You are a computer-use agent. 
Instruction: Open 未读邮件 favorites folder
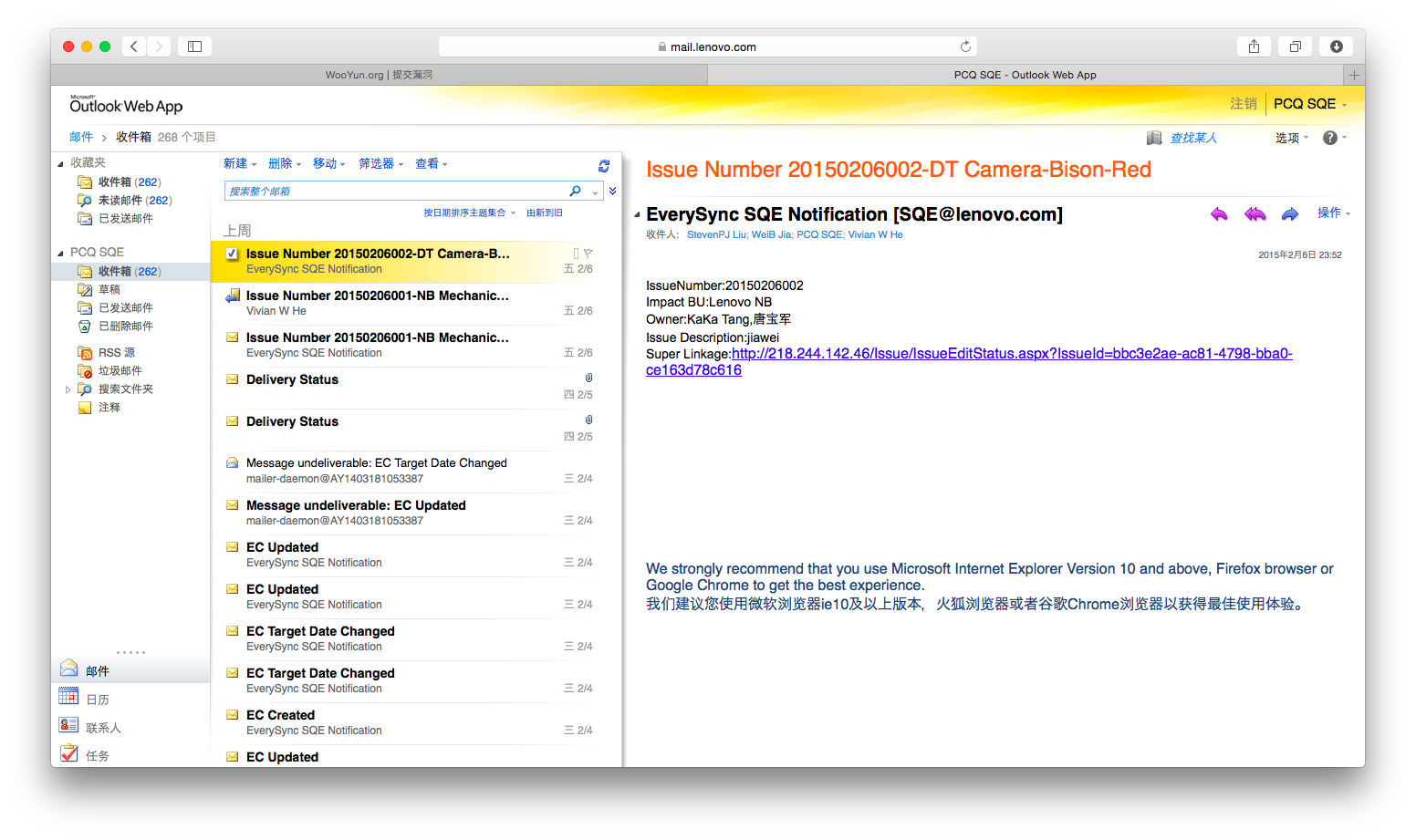(x=134, y=200)
